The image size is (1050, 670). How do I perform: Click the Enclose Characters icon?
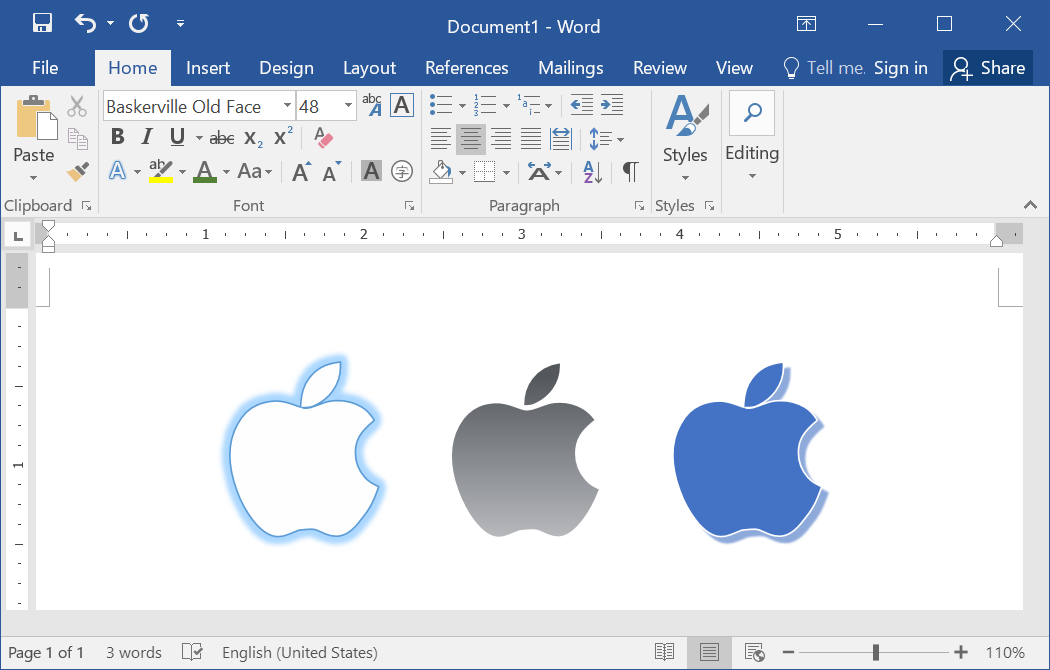coord(402,171)
